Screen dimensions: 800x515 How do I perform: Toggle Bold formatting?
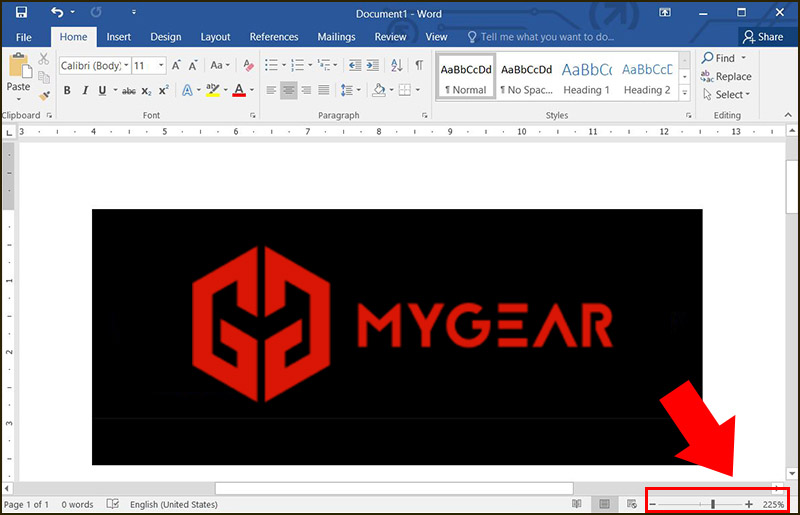(67, 90)
